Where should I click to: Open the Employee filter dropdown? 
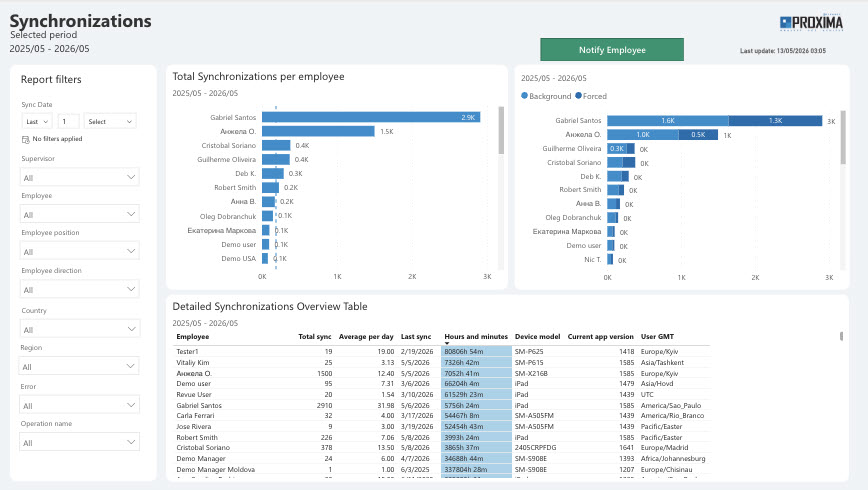79,214
